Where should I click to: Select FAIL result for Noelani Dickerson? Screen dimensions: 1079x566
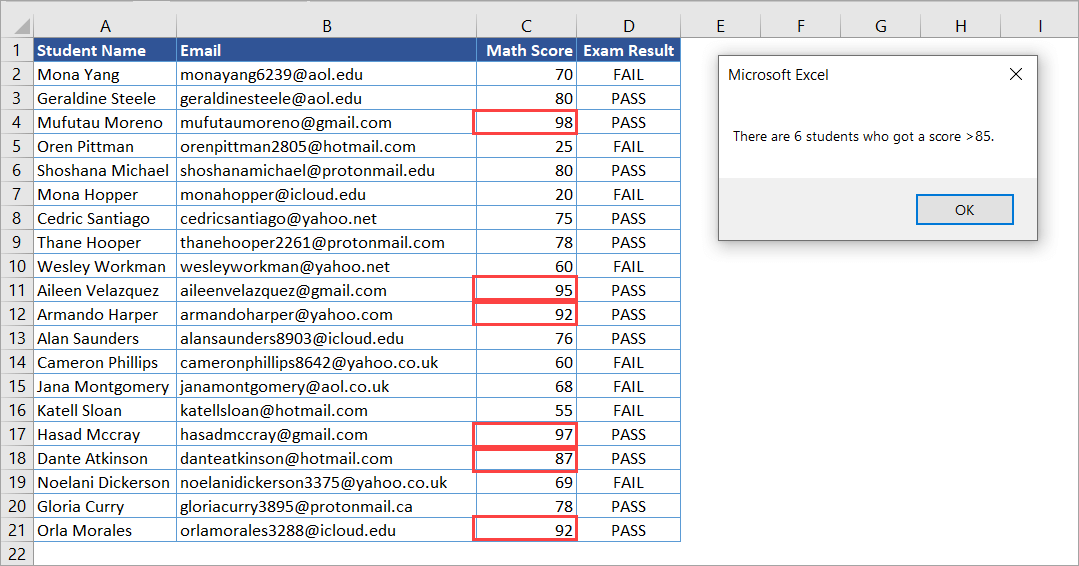point(628,483)
